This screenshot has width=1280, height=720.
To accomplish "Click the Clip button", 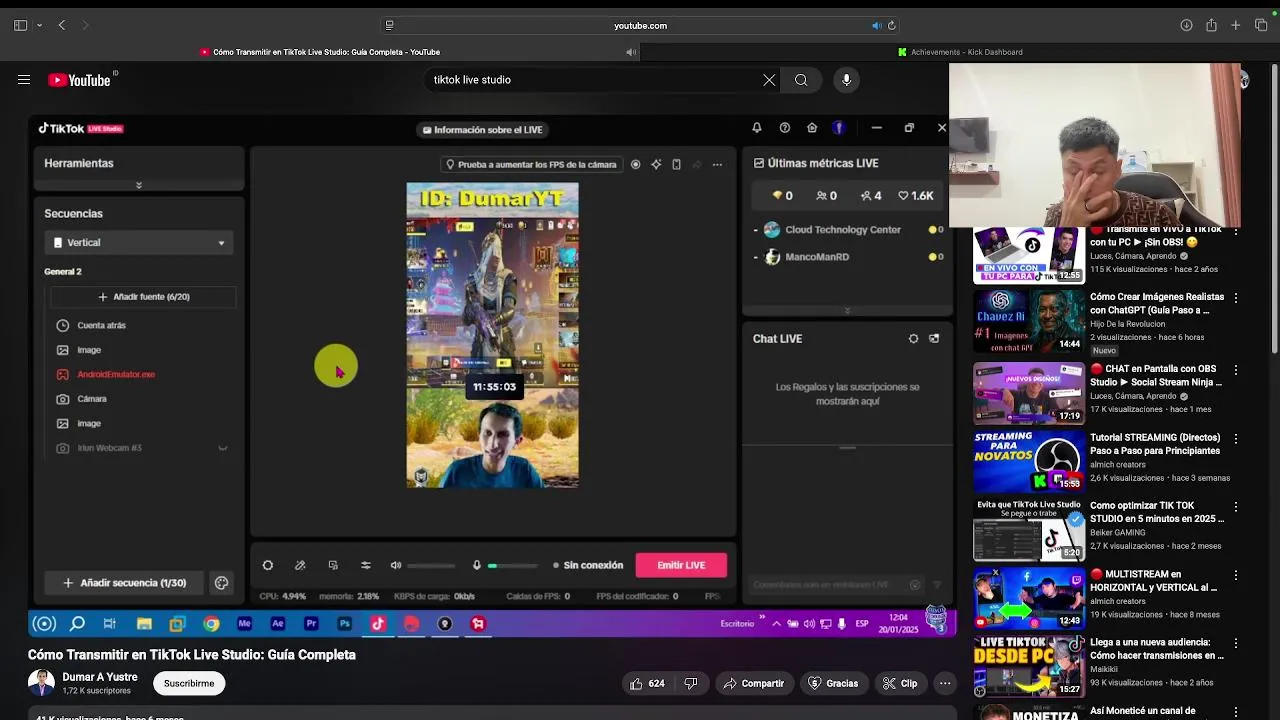I will pos(899,683).
